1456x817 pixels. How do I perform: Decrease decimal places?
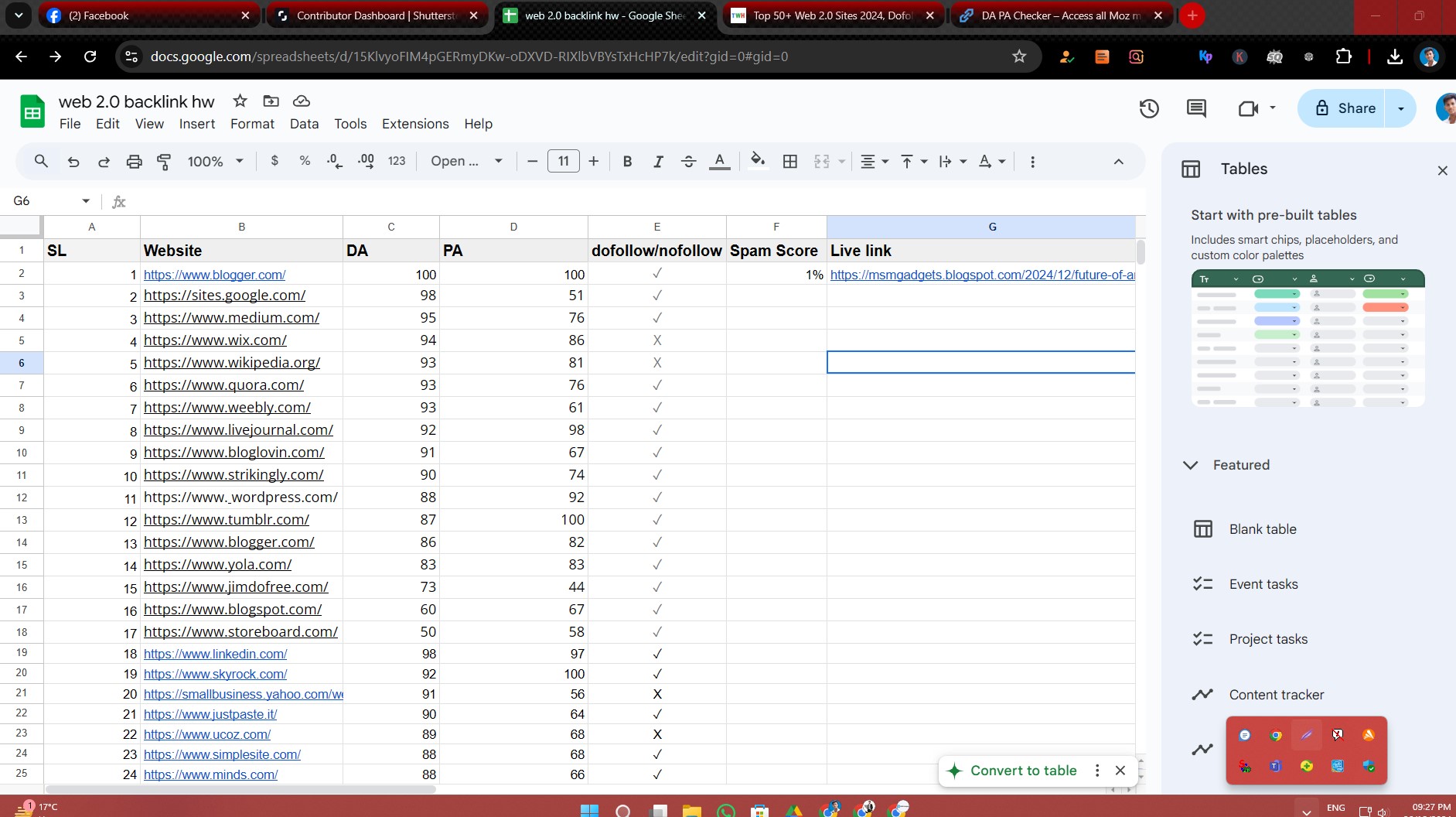click(x=335, y=161)
